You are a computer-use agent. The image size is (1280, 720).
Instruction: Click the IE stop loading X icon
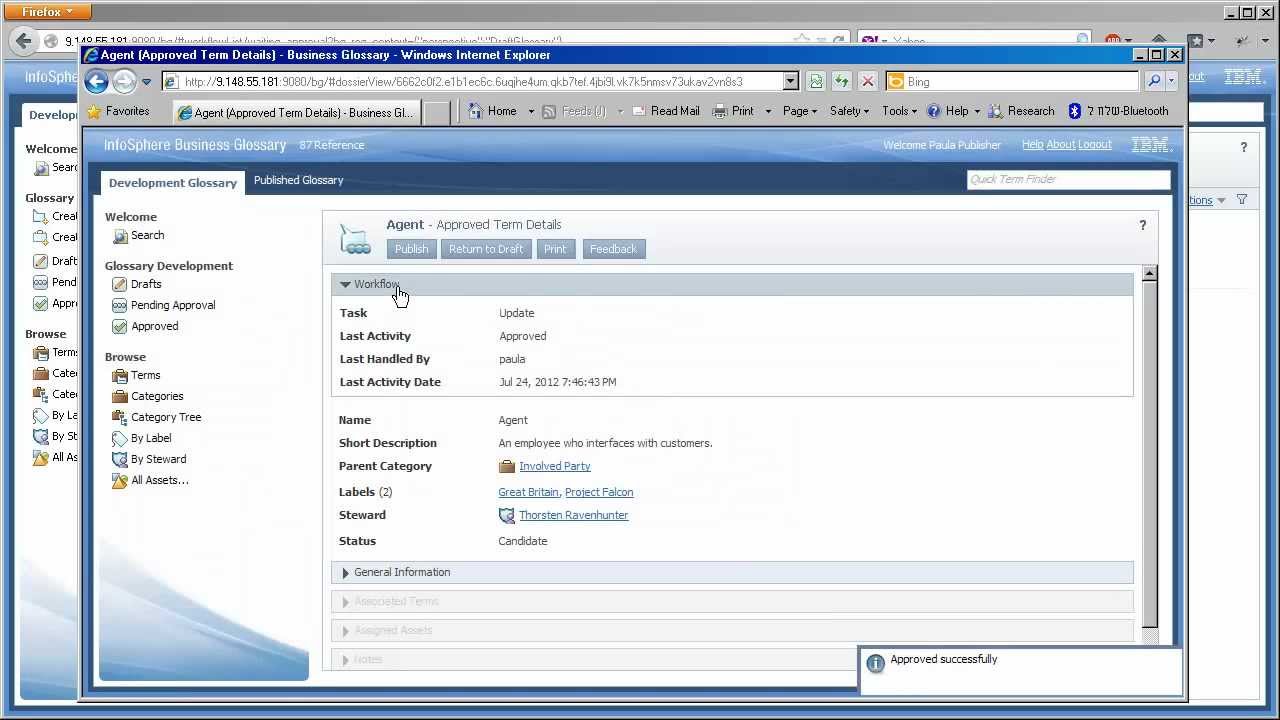pyautogui.click(x=867, y=82)
